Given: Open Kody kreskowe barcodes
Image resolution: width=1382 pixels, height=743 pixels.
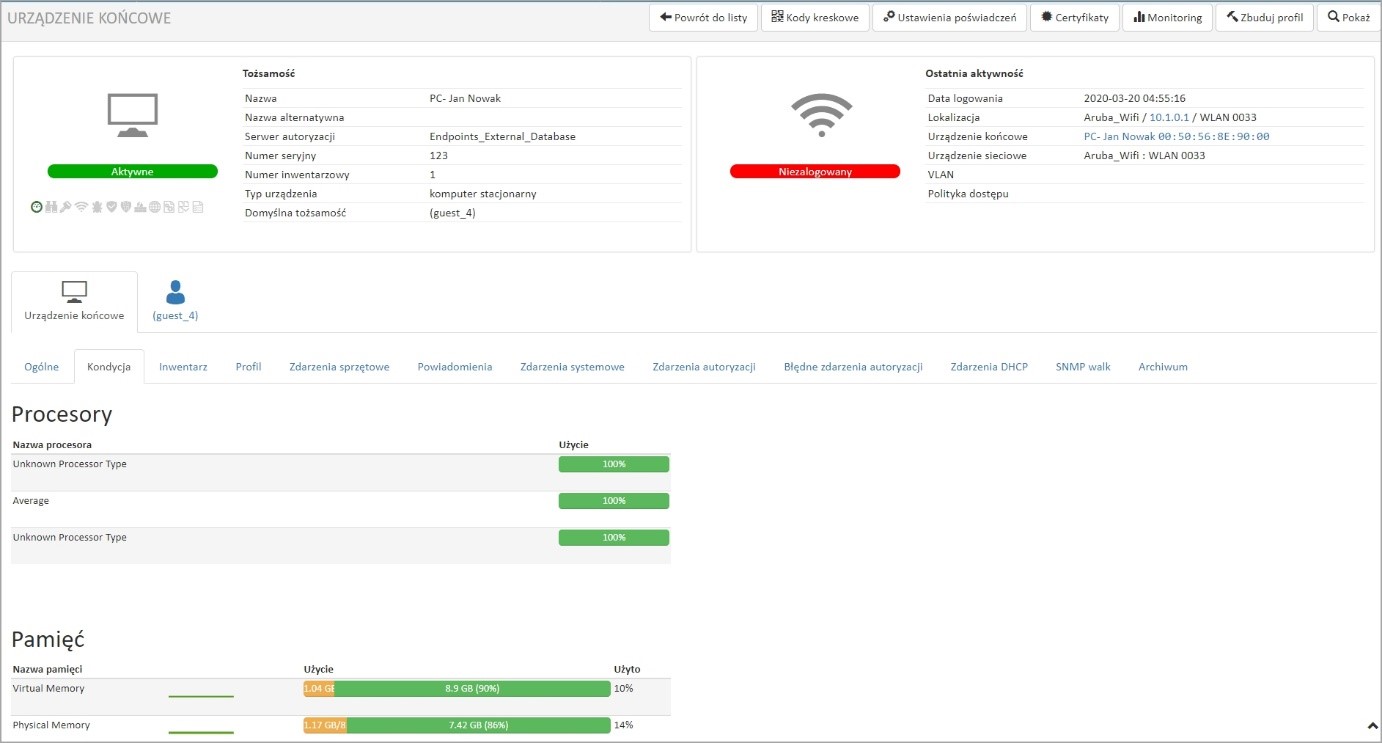Looking at the screenshot, I should [815, 18].
